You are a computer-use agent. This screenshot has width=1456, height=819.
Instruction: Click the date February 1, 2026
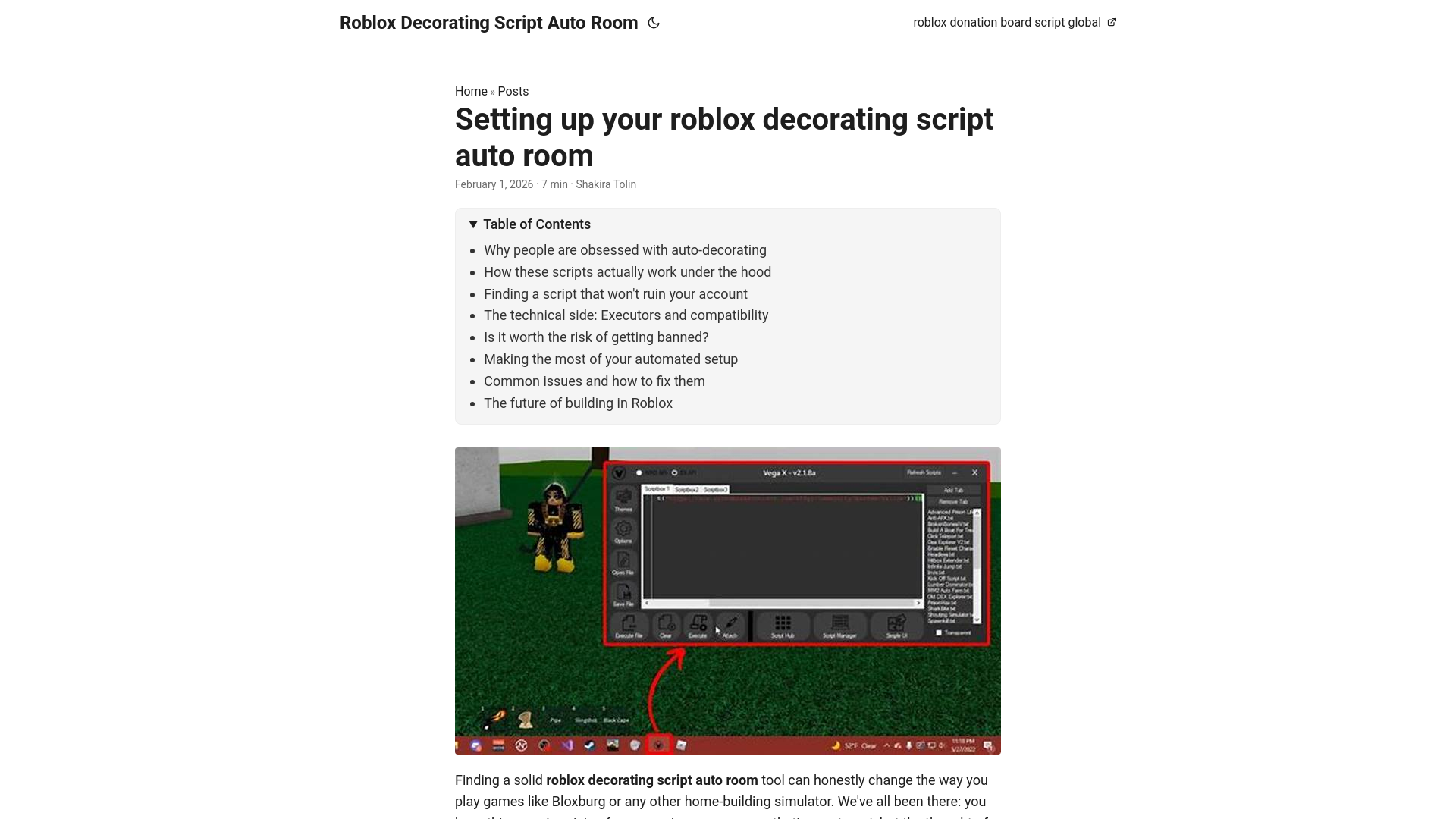494,184
